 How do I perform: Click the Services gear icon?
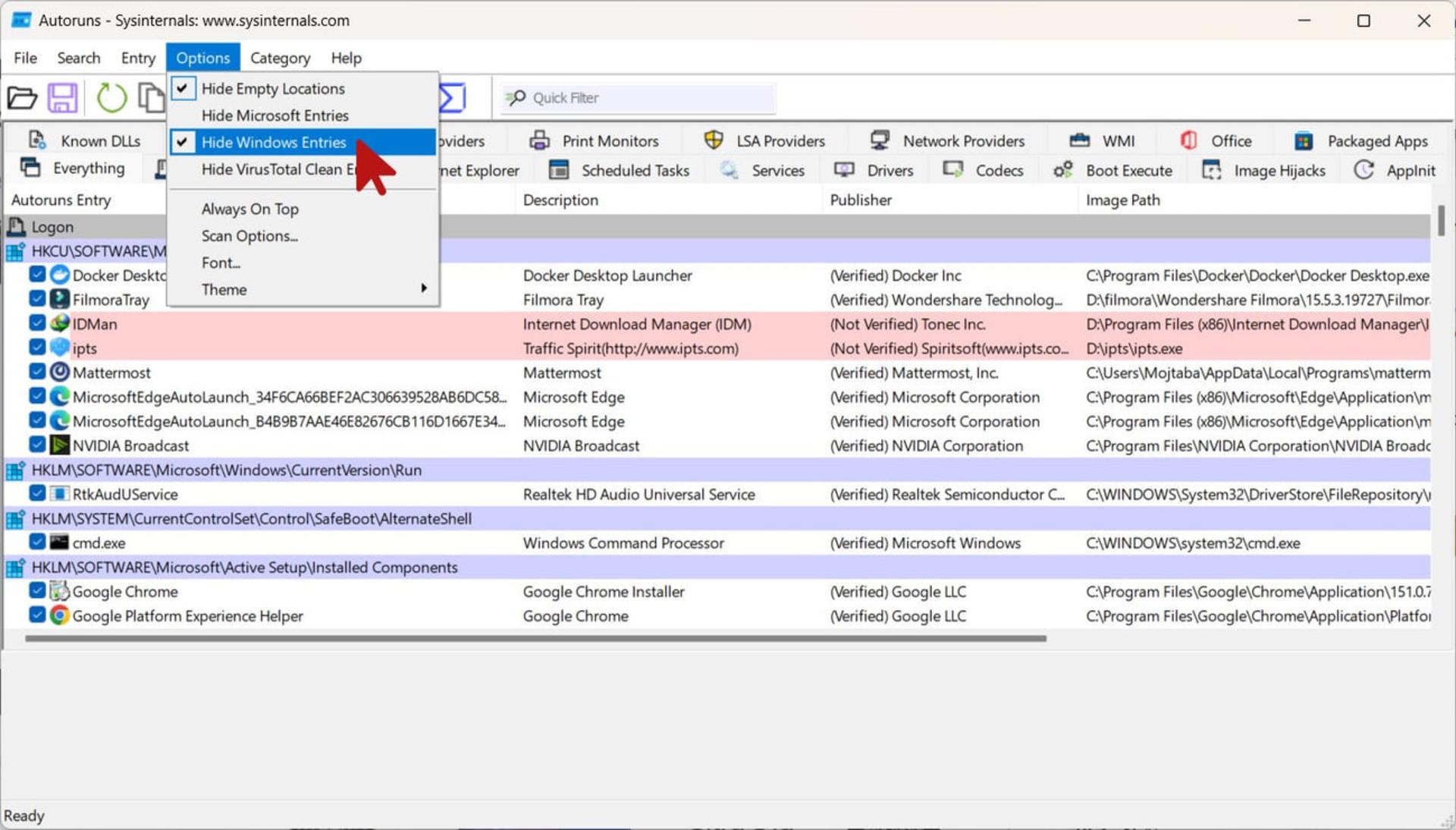click(730, 170)
